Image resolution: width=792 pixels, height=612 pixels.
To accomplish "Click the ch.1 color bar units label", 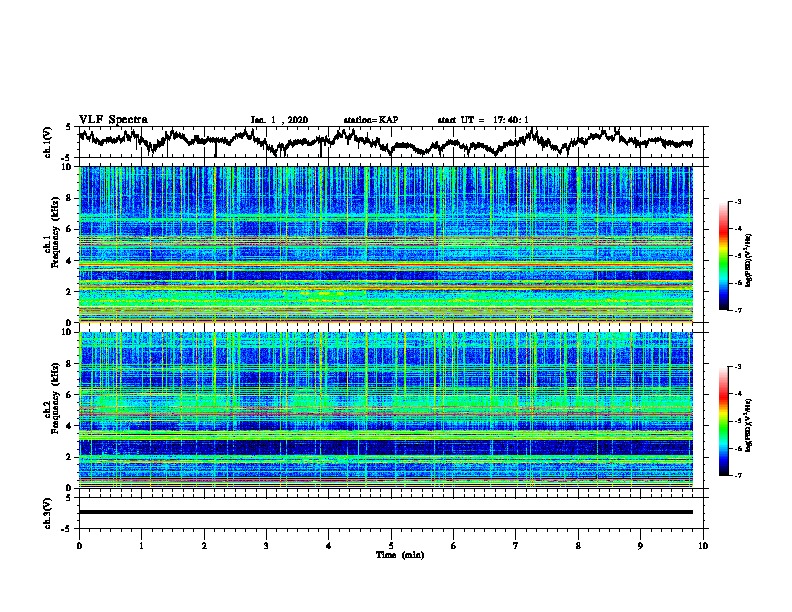I will click(x=749, y=260).
